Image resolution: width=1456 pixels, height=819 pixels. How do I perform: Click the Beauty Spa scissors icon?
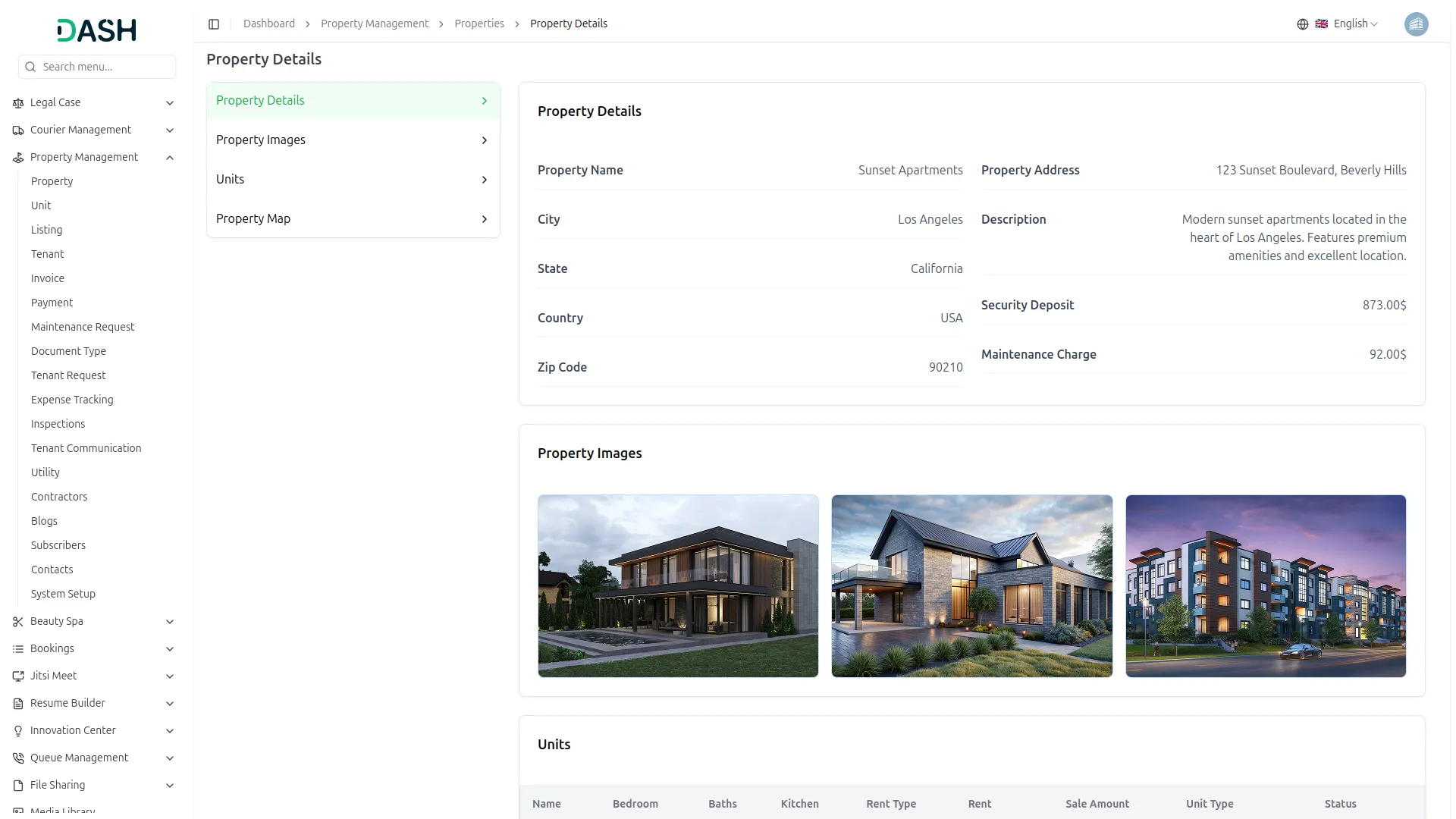(x=17, y=621)
